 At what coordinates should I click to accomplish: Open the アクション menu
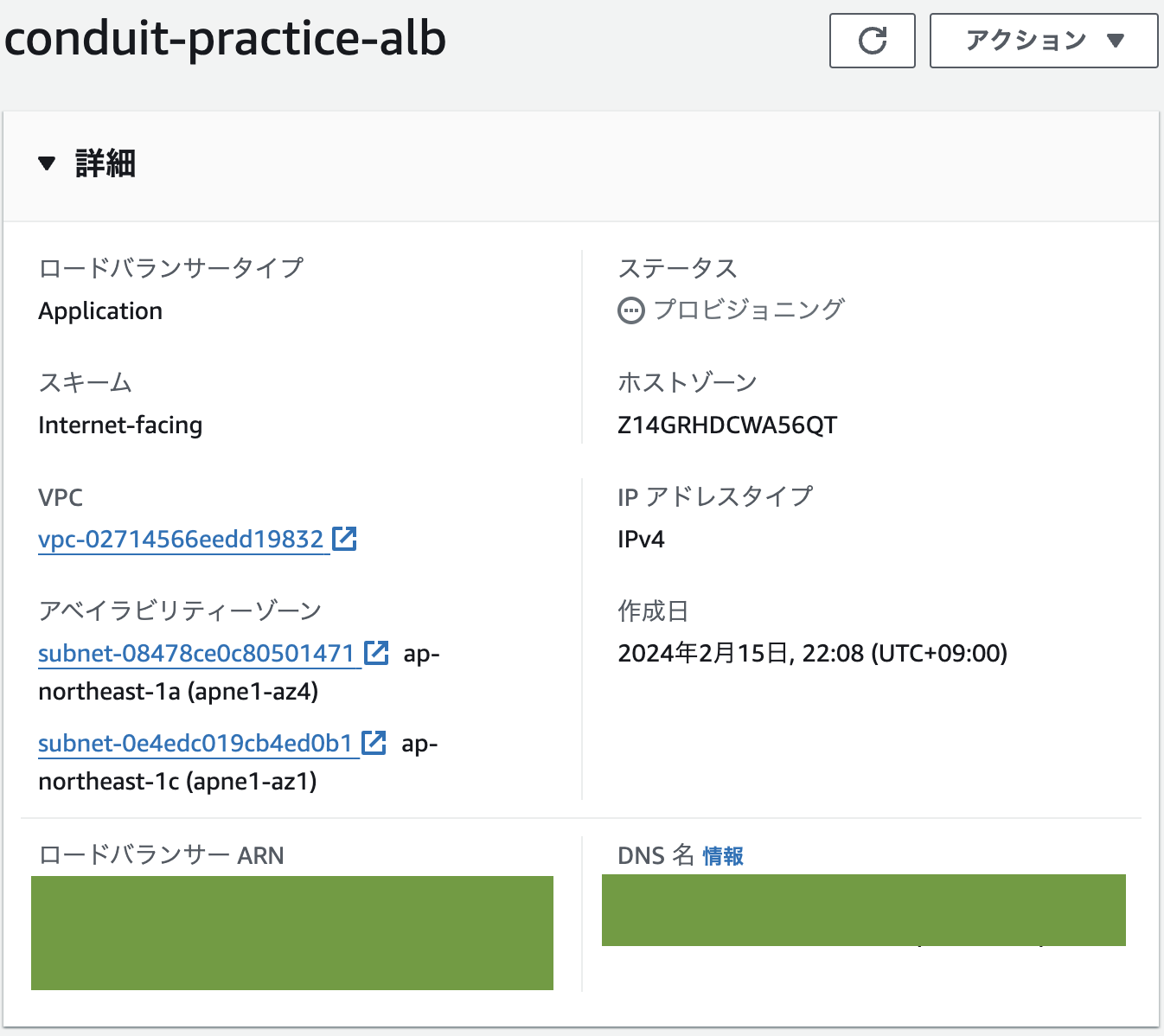pyautogui.click(x=1042, y=40)
